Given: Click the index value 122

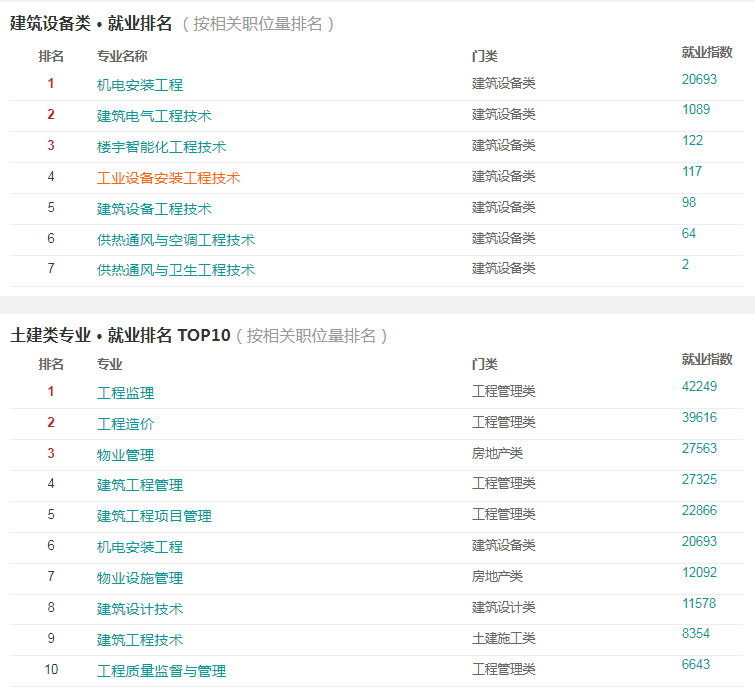Looking at the screenshot, I should point(692,140).
